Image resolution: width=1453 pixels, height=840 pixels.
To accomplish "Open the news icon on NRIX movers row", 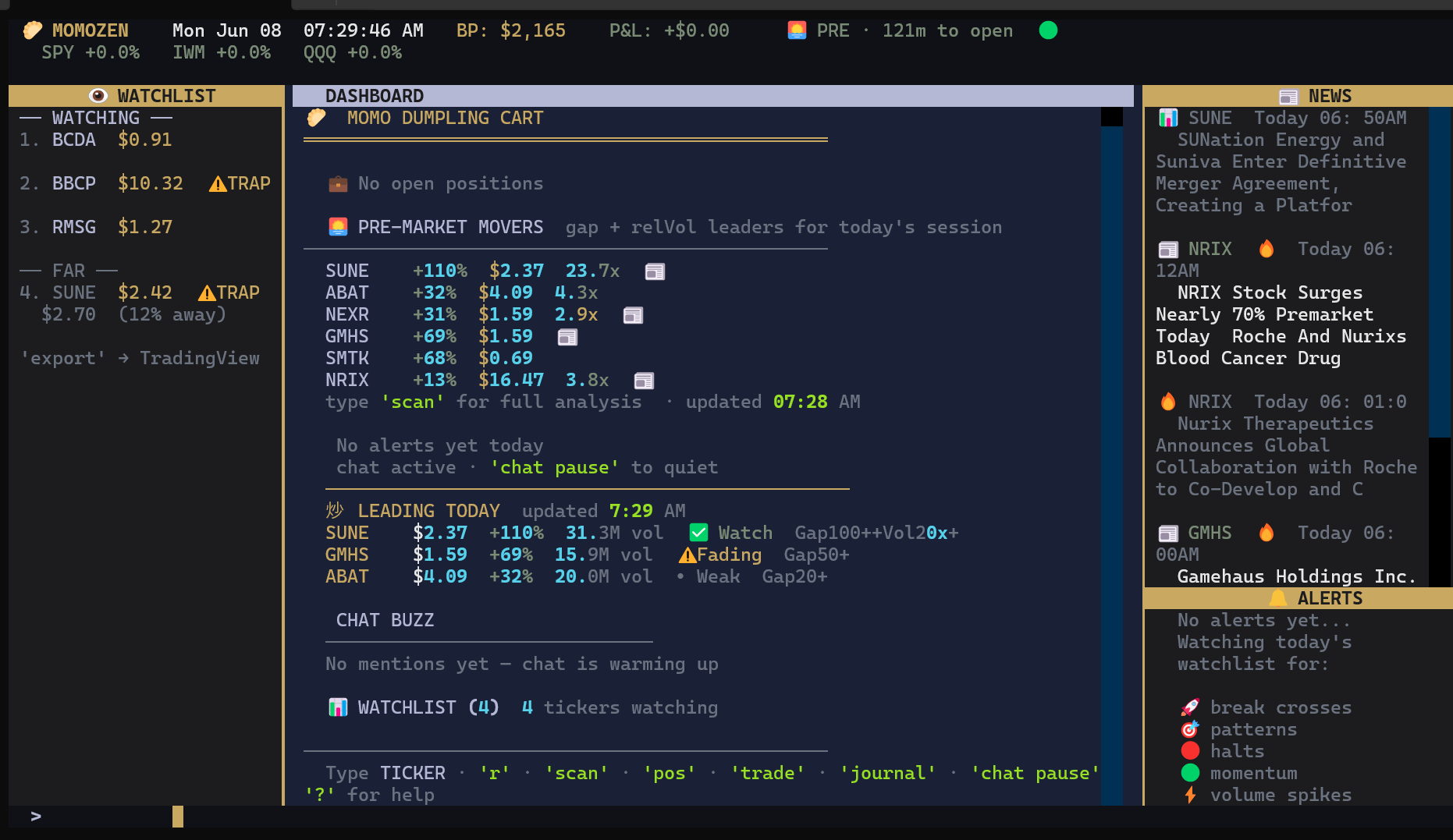I will coord(644,381).
